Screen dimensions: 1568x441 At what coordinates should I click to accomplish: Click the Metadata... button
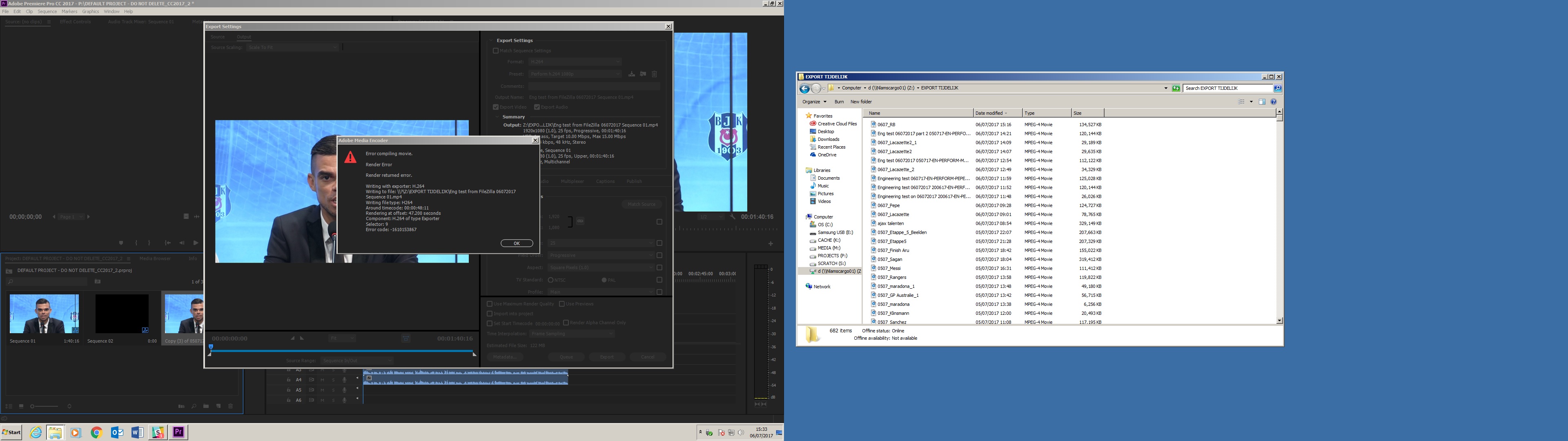click(x=505, y=357)
